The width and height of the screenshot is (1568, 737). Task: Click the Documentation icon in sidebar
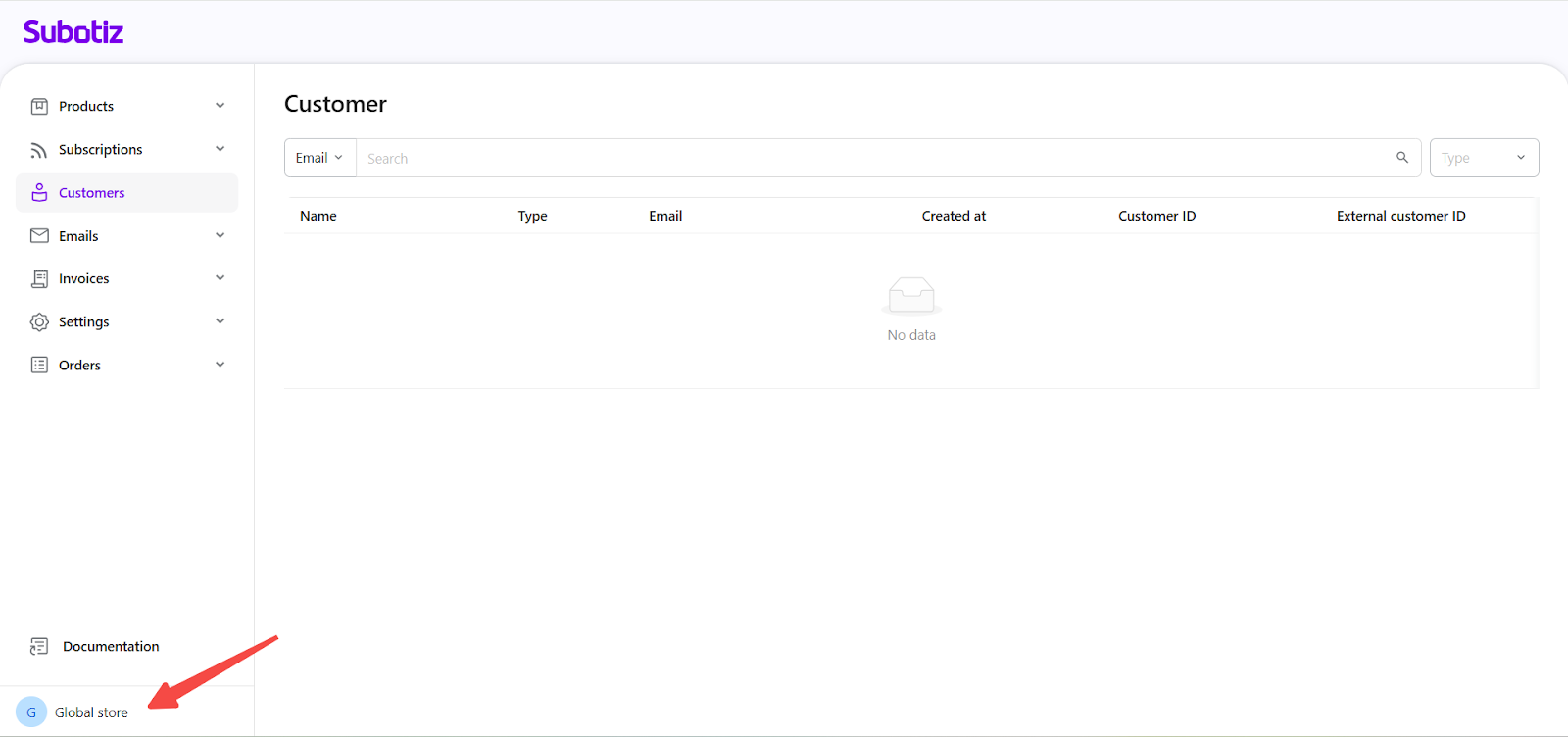coord(39,647)
